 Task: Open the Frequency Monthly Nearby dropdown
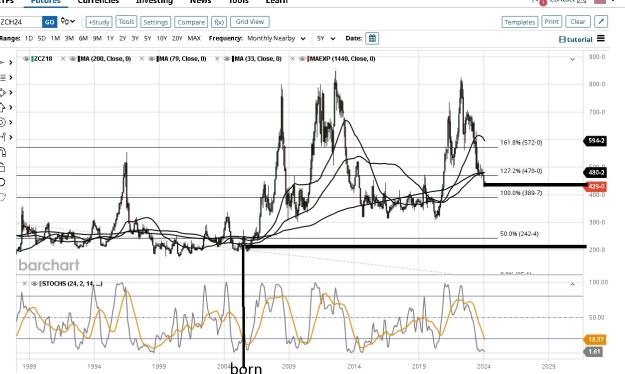coord(276,39)
